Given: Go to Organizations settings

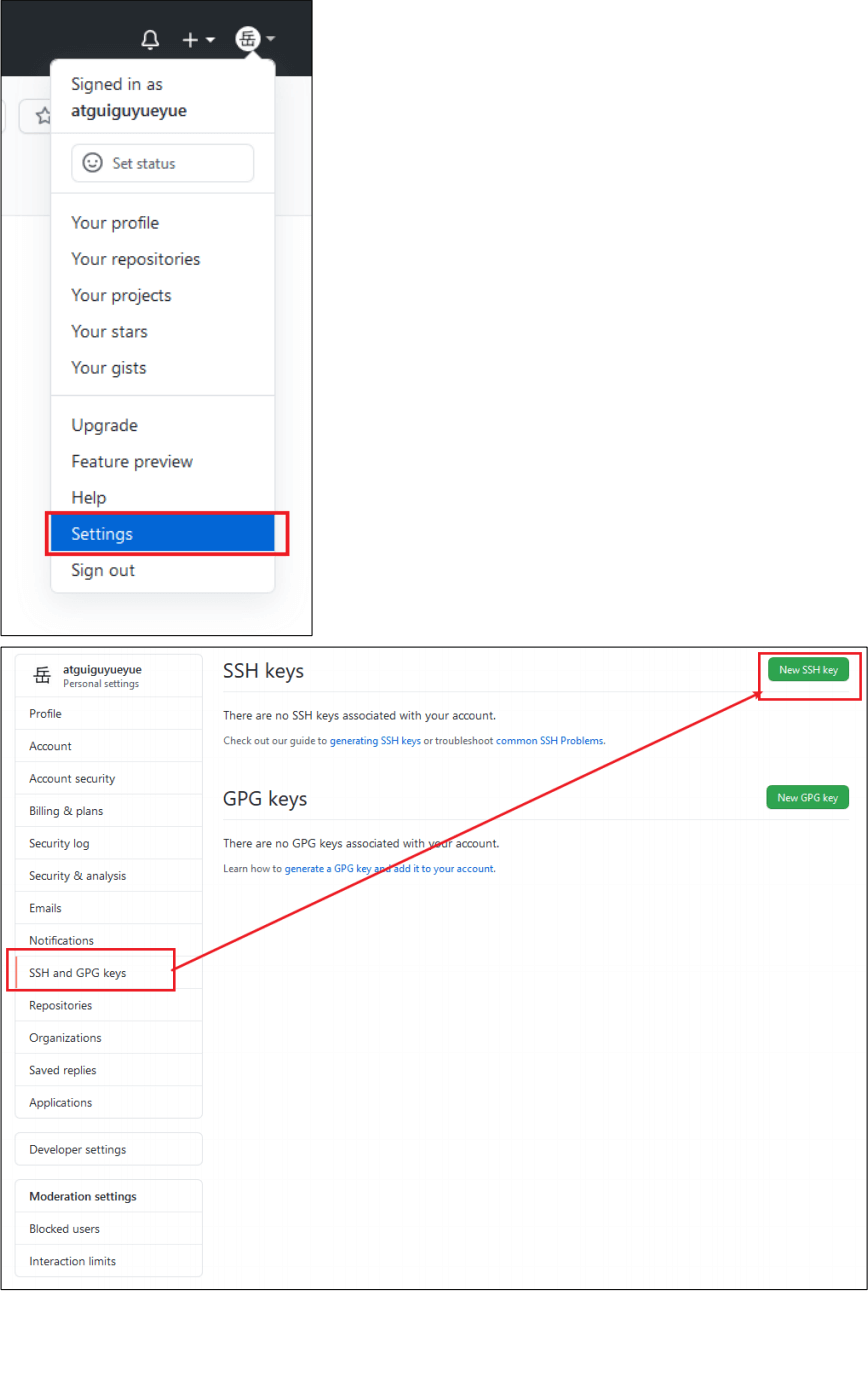Looking at the screenshot, I should point(109,1037).
